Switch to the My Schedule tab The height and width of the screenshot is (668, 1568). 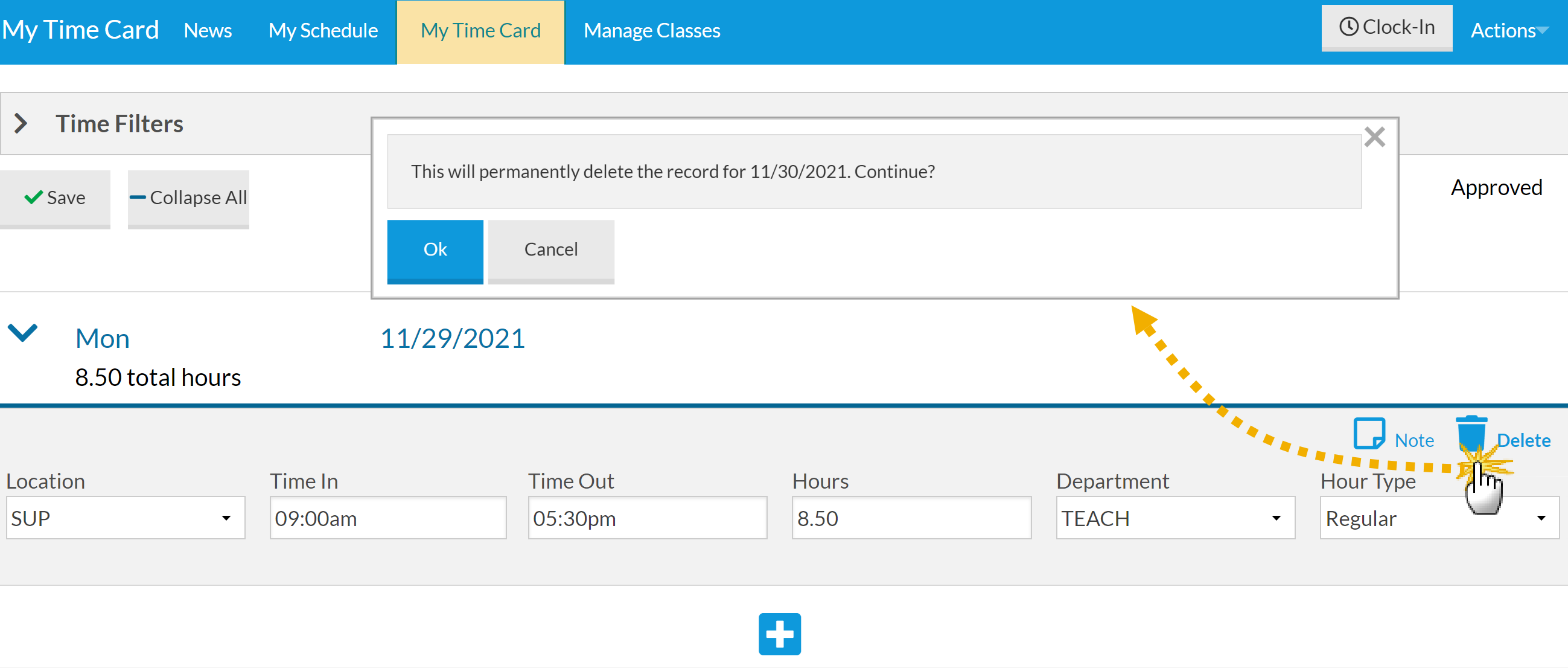coord(323,30)
